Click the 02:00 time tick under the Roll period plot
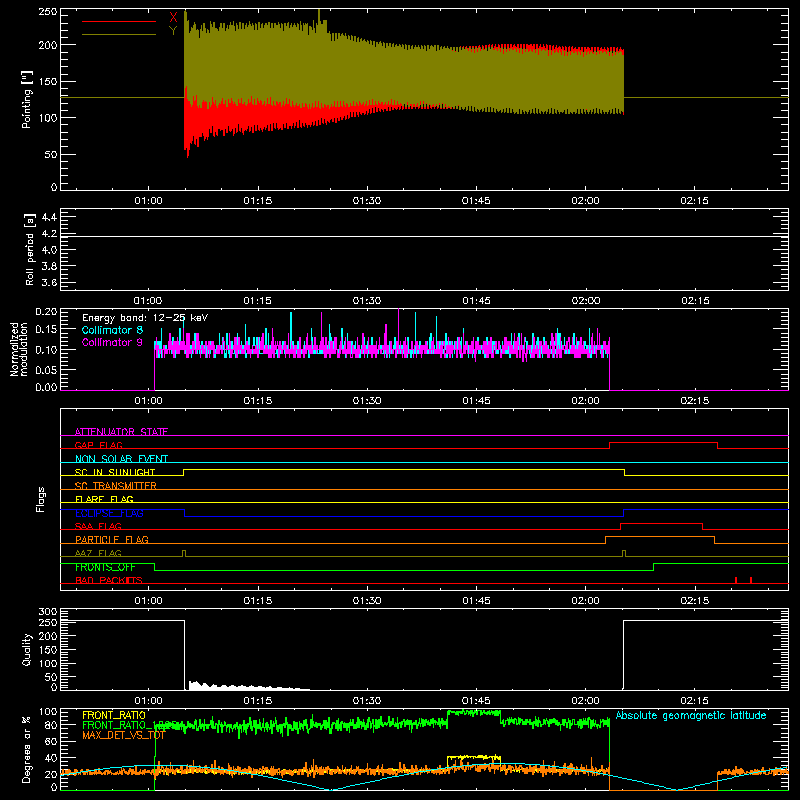Viewport: 800px width, 800px height. click(586, 301)
